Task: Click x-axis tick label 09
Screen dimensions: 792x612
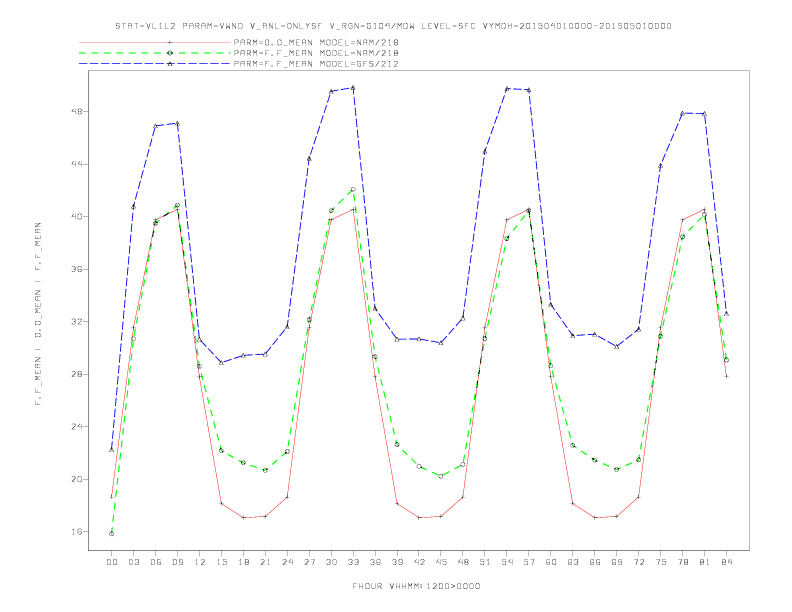Action: point(177,562)
